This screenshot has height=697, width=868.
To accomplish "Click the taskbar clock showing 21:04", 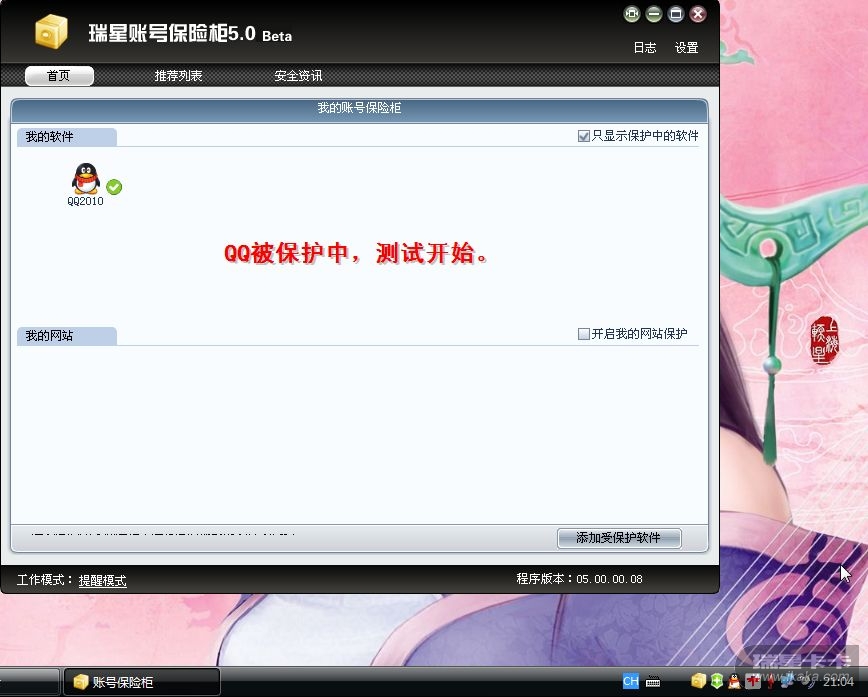I will (839, 681).
